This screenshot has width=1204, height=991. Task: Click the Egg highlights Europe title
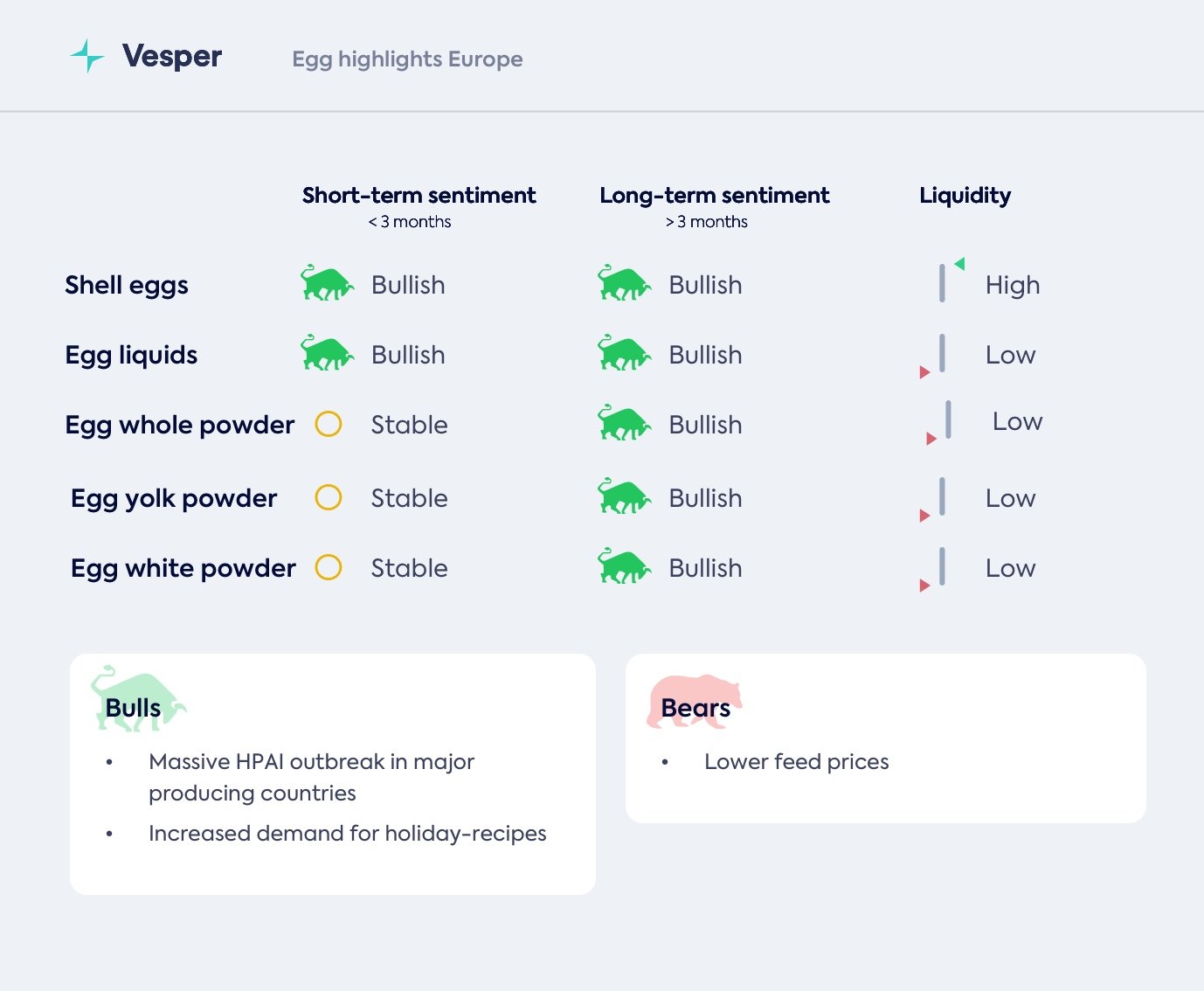(x=407, y=59)
